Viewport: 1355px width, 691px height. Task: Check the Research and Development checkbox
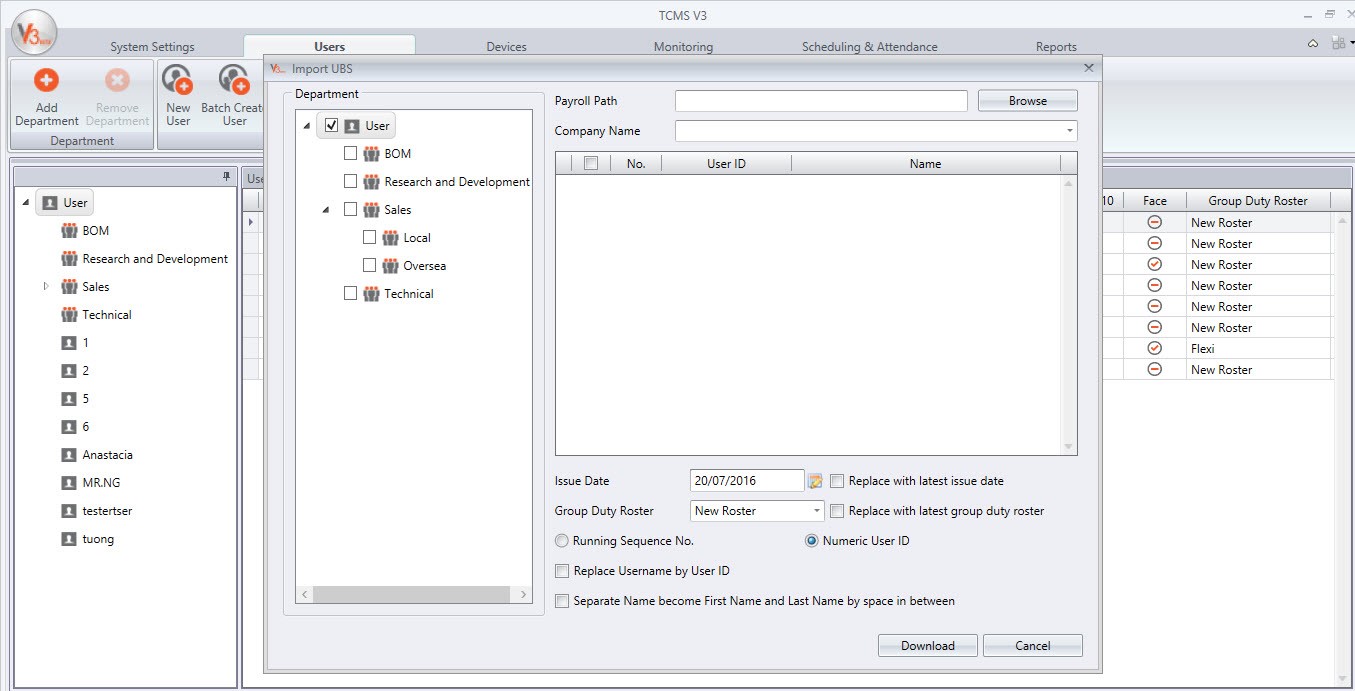pos(350,182)
